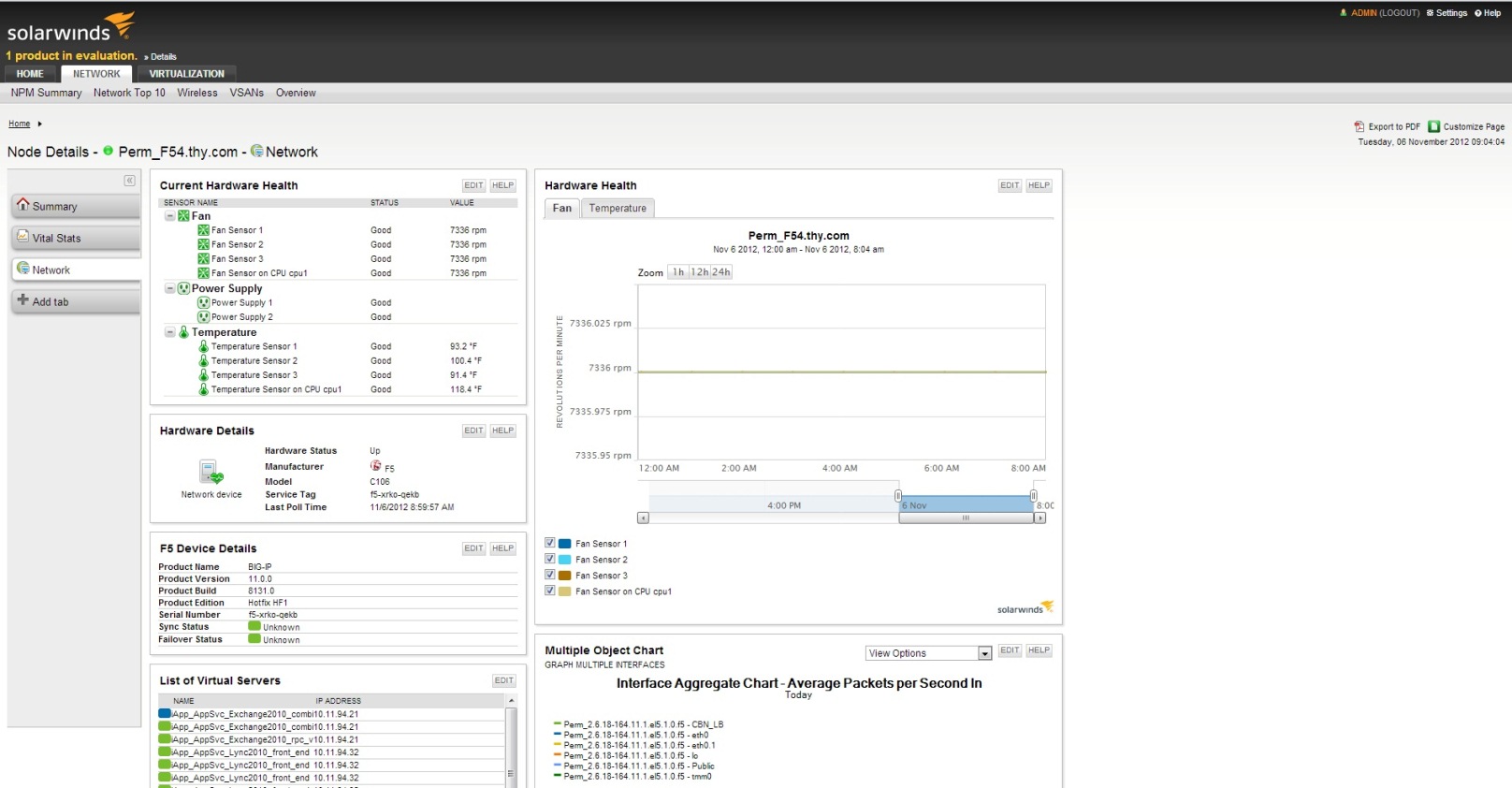Click the Settings gear icon in header
The width and height of the screenshot is (1512, 788).
pyautogui.click(x=1430, y=13)
